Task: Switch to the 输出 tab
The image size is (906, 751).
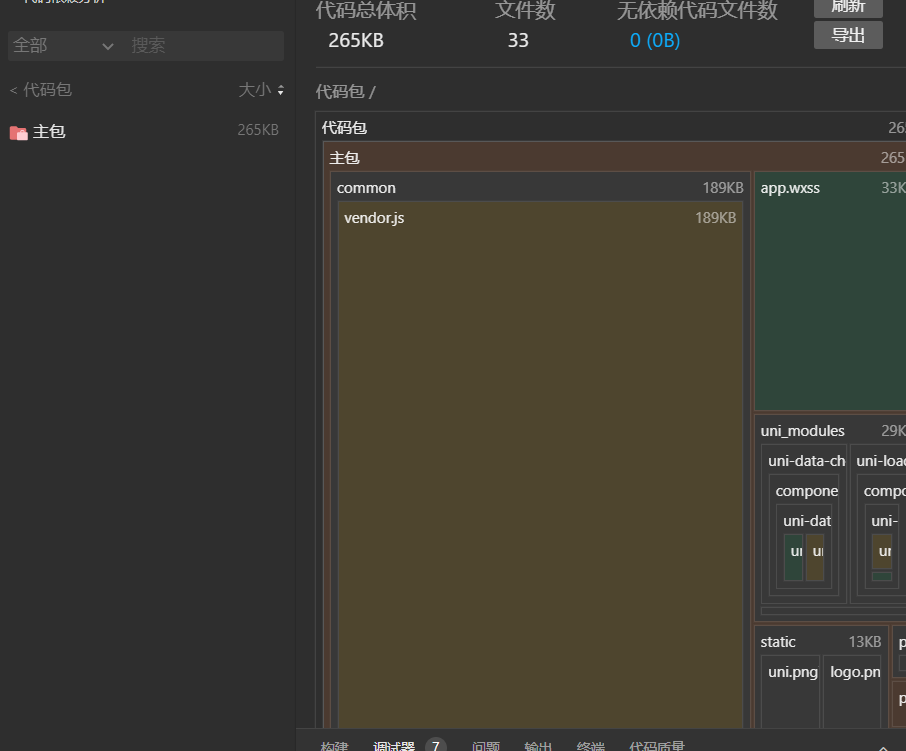Action: [538, 746]
